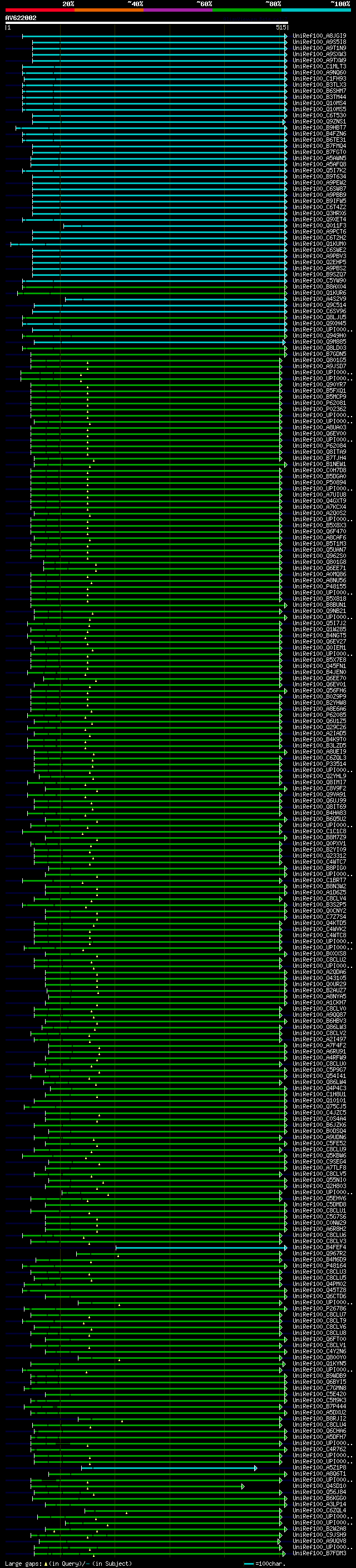Click the green ~80% identity legend bar
Screen dimensions: 356x1568
coord(247,11)
